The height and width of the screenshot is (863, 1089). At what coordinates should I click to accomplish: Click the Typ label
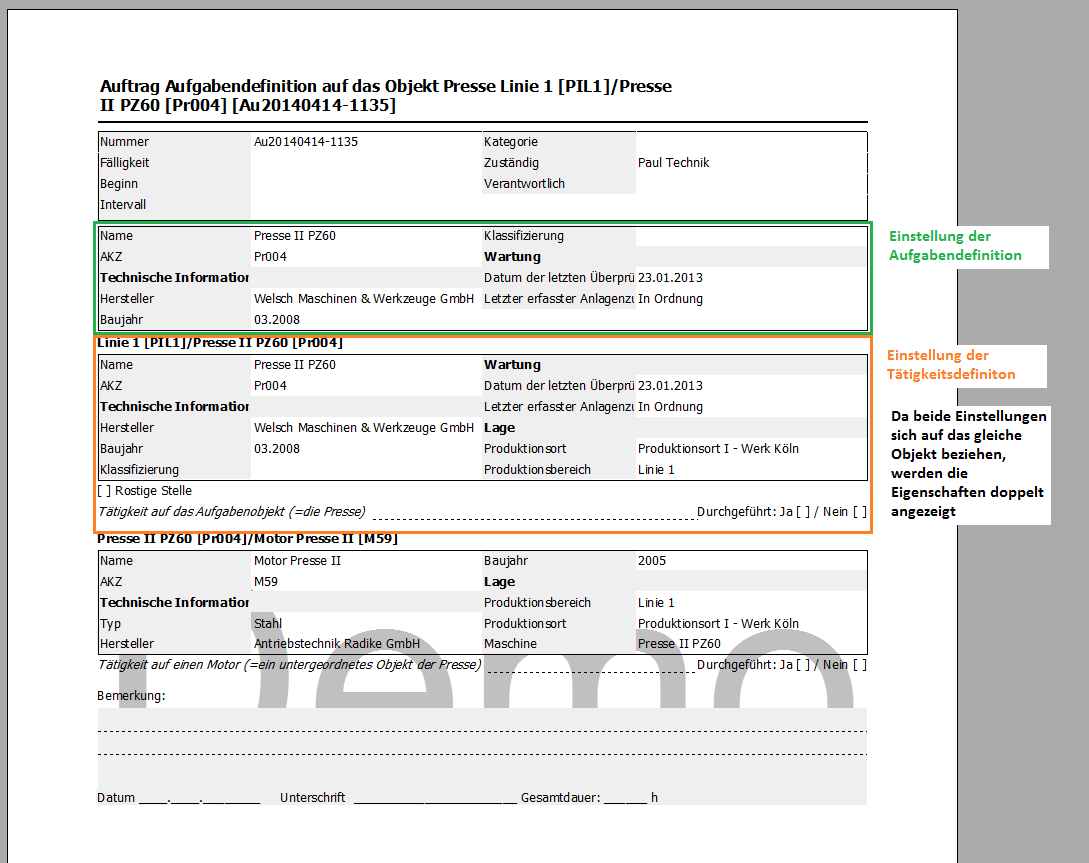[x=110, y=623]
